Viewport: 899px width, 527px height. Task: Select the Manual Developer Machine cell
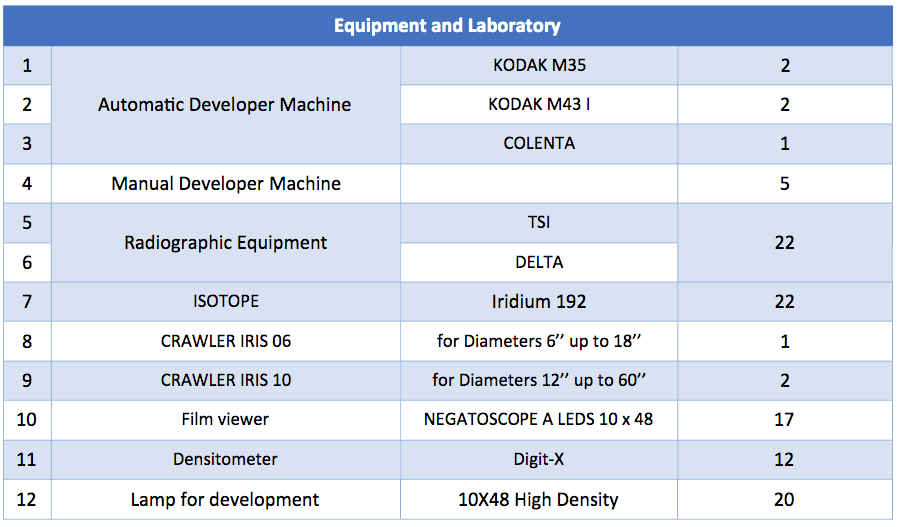point(225,183)
